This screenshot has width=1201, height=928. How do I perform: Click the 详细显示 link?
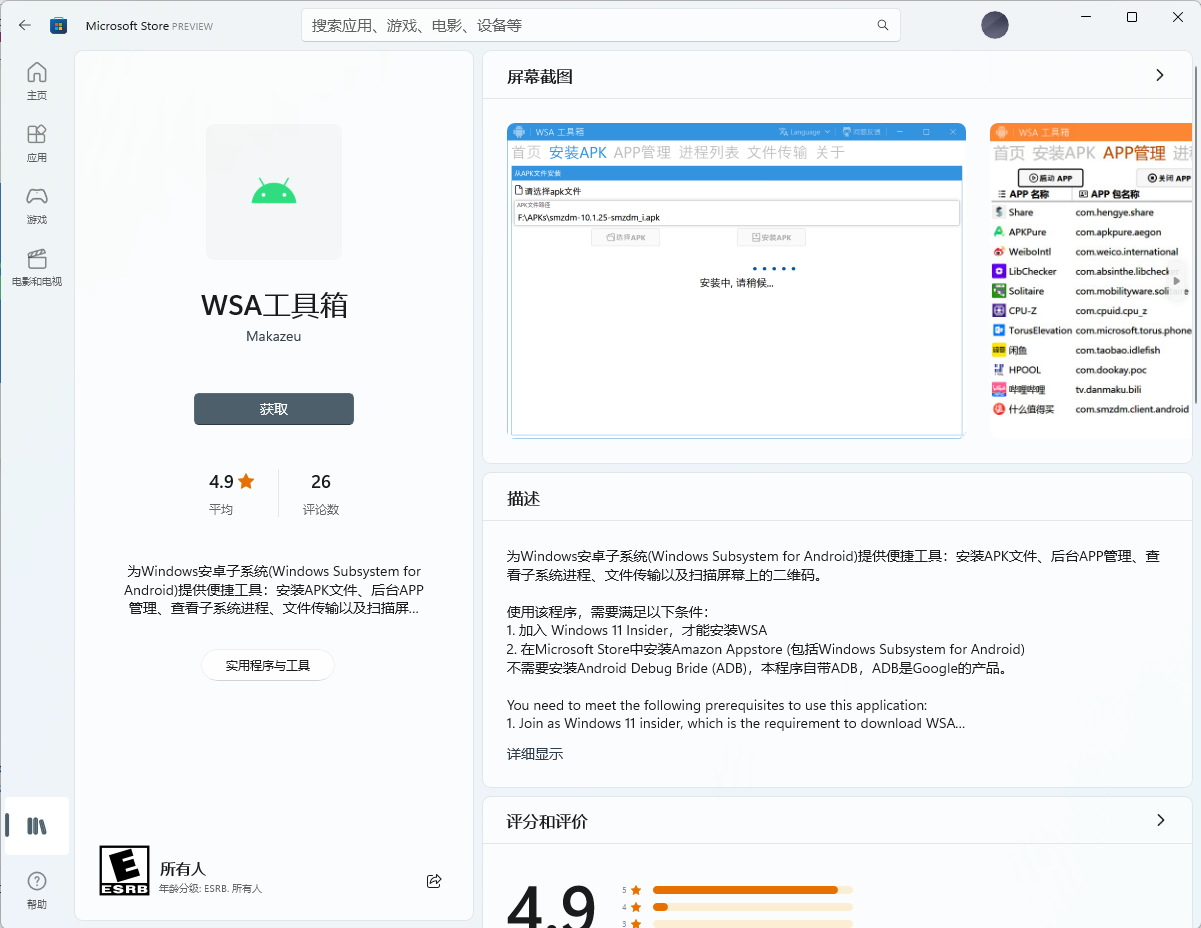(535, 754)
